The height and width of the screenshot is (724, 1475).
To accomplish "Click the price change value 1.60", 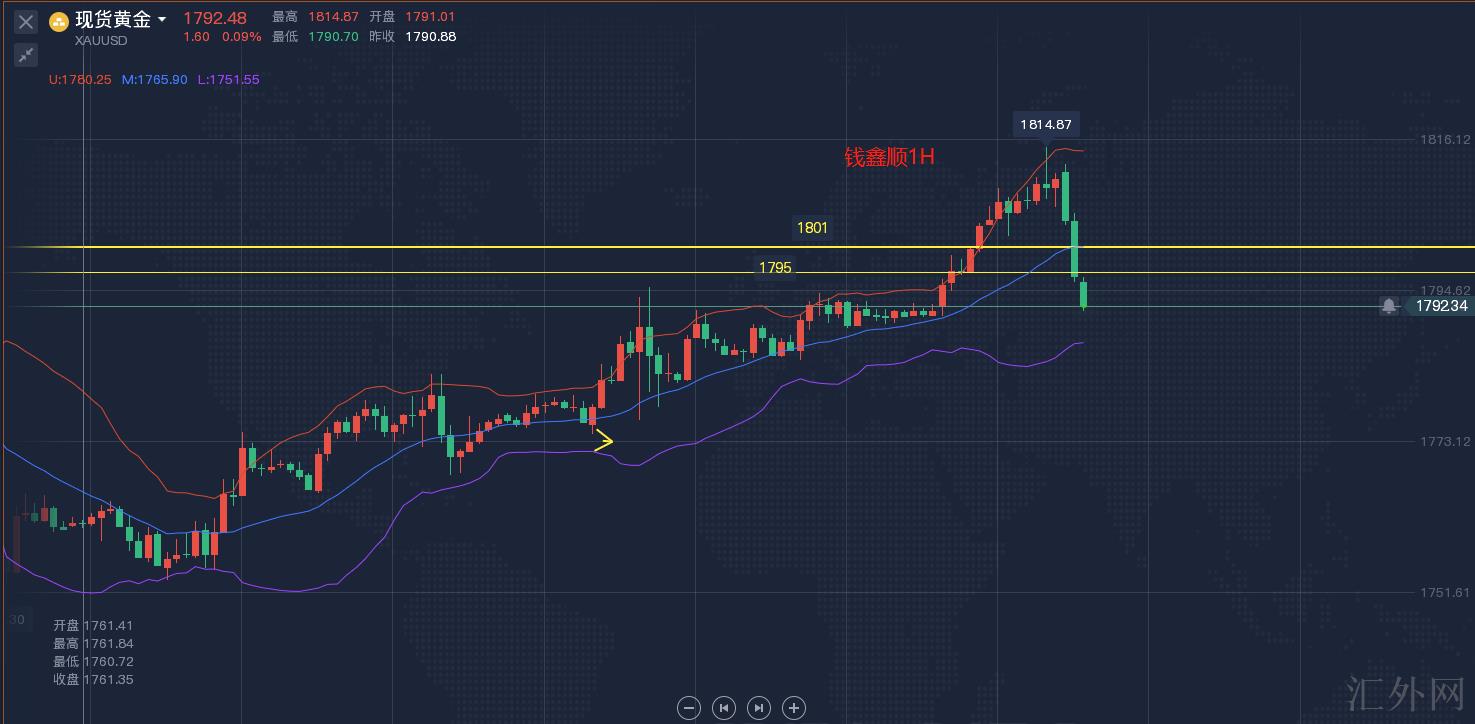I will (196, 37).
